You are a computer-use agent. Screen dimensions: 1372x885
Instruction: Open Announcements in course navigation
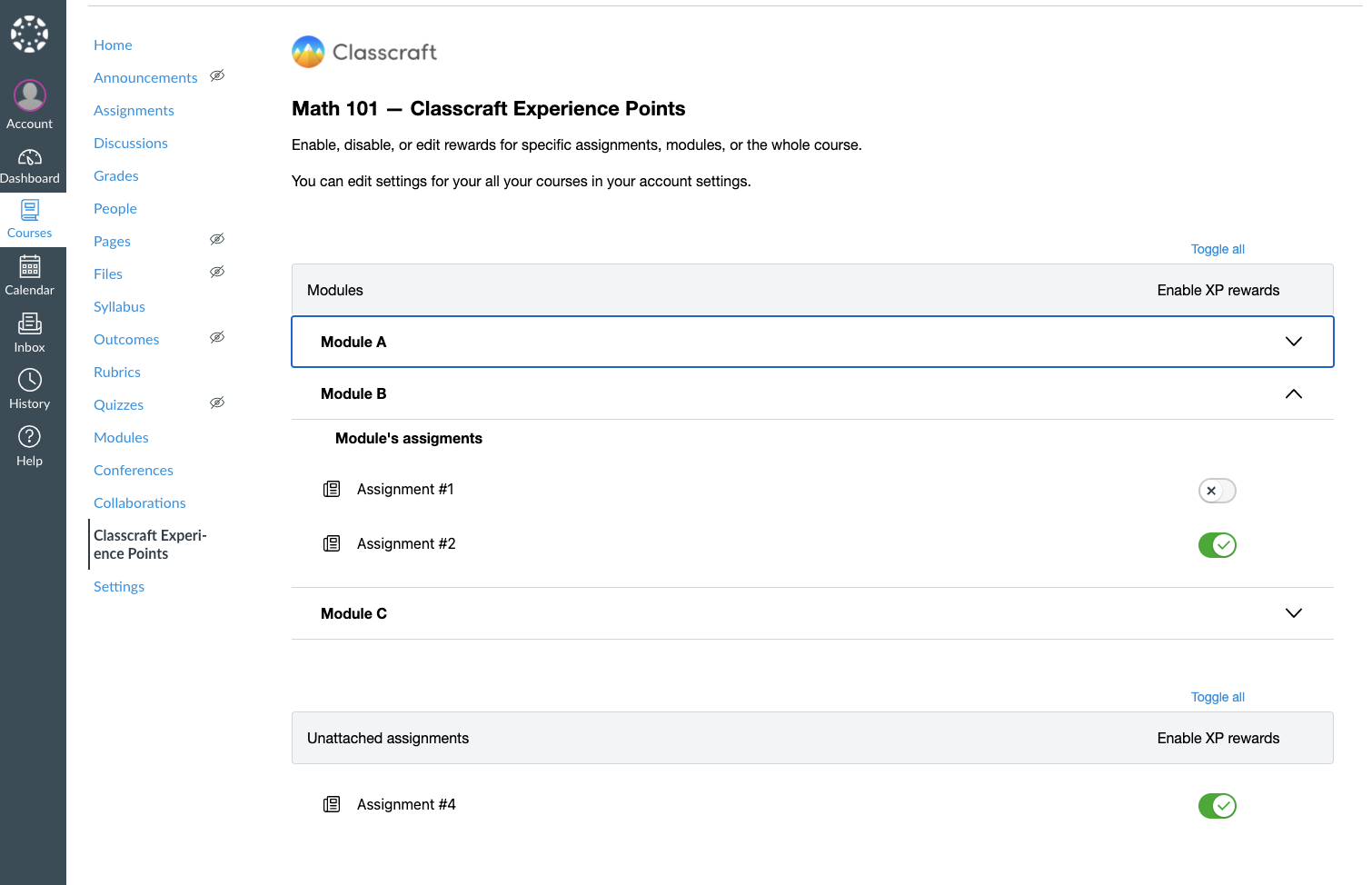pyautogui.click(x=145, y=77)
